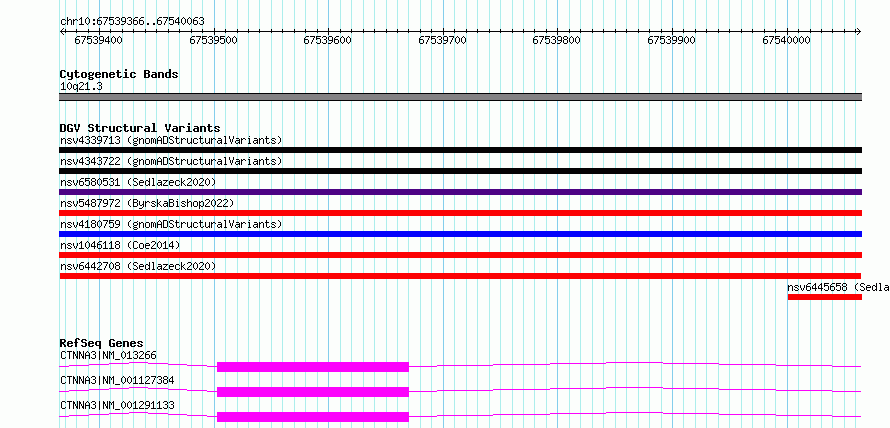This screenshot has width=890, height=428.
Task: Click the right arrowhead of the coordinate ruler
Action: [858, 32]
